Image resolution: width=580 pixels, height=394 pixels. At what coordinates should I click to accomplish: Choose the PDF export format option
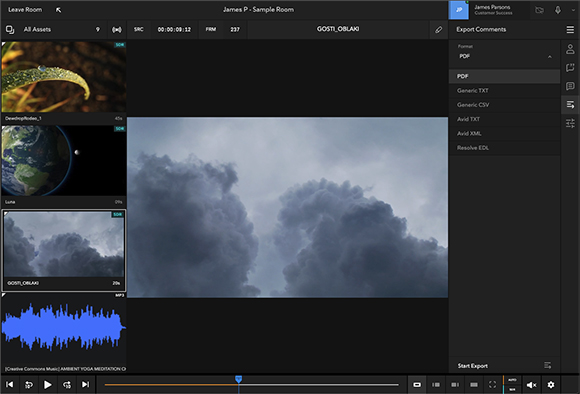pos(504,76)
